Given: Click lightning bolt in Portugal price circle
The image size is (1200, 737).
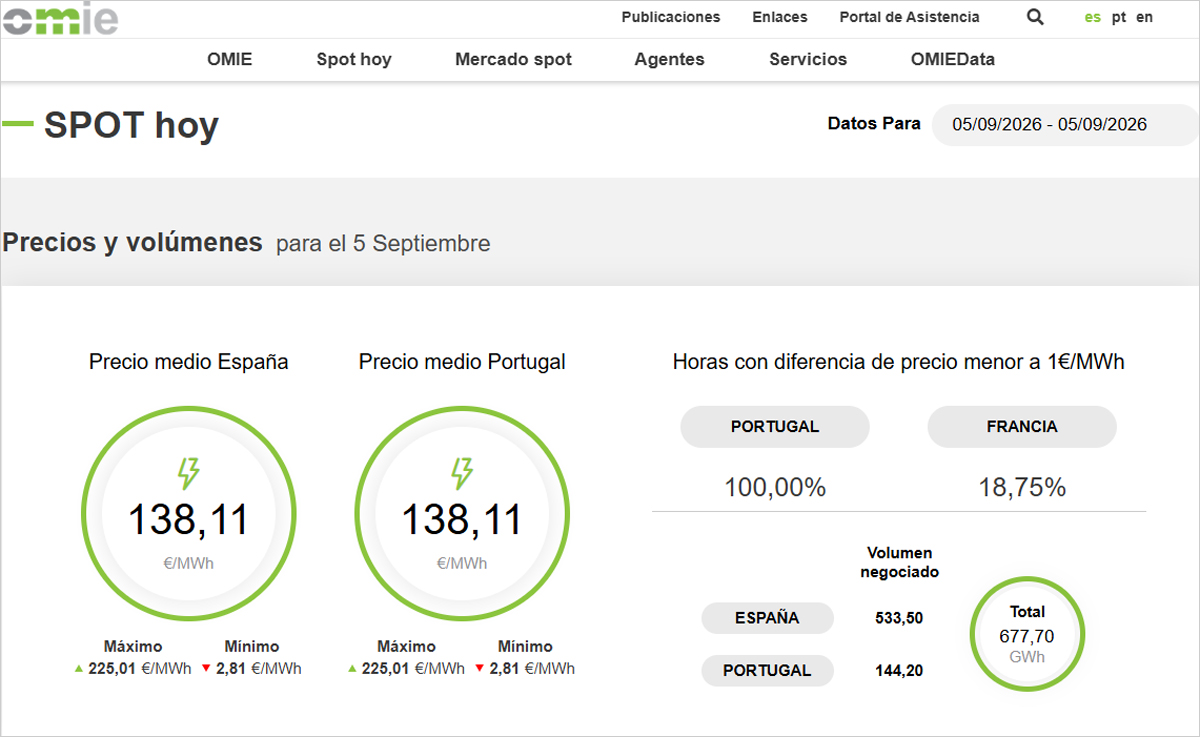Looking at the screenshot, I should click(x=462, y=474).
